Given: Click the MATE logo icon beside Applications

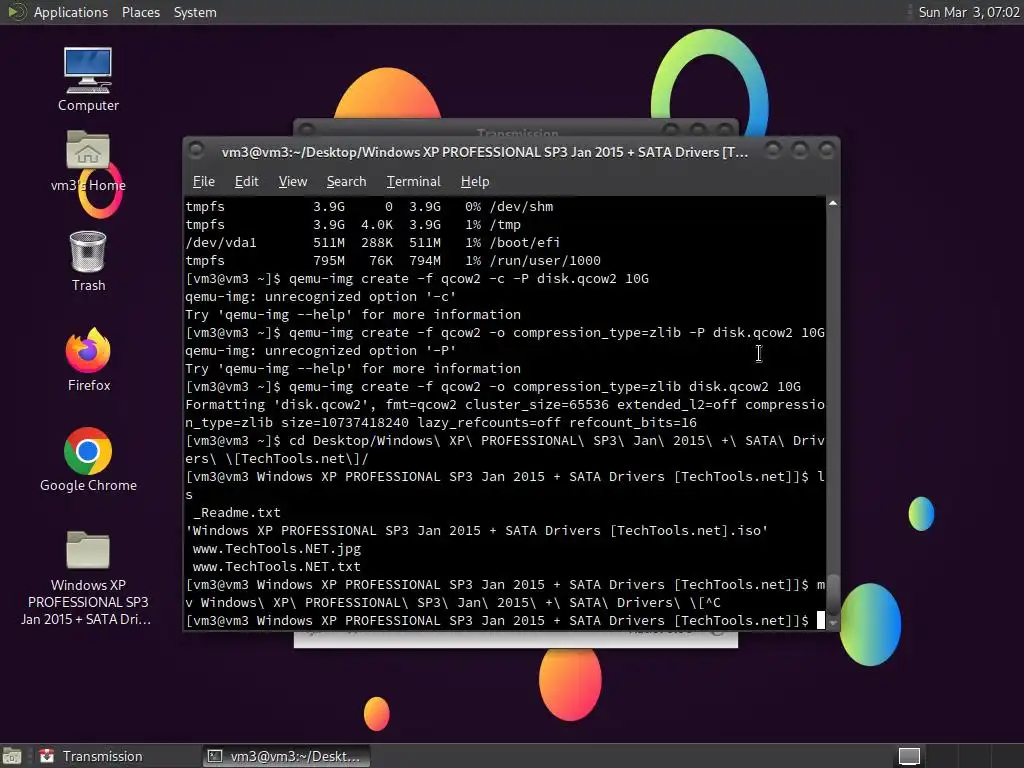Looking at the screenshot, I should 16,12.
